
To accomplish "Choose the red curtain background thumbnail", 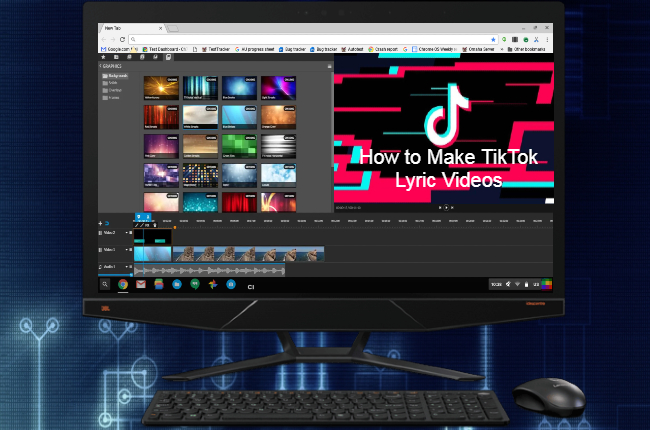I will (239, 202).
